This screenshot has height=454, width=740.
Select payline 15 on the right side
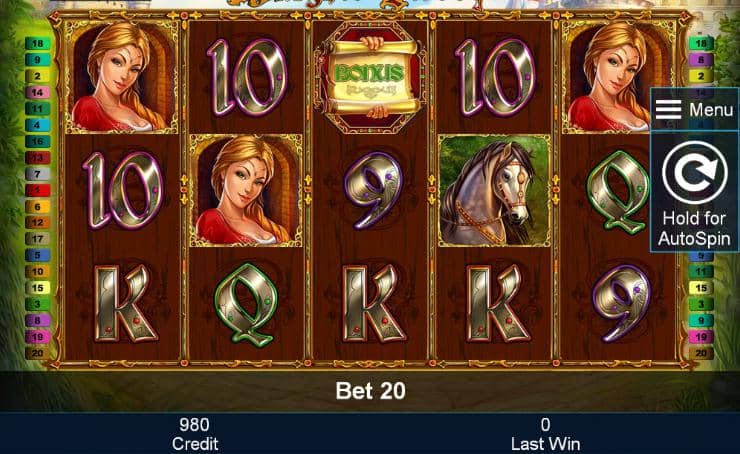click(x=701, y=288)
